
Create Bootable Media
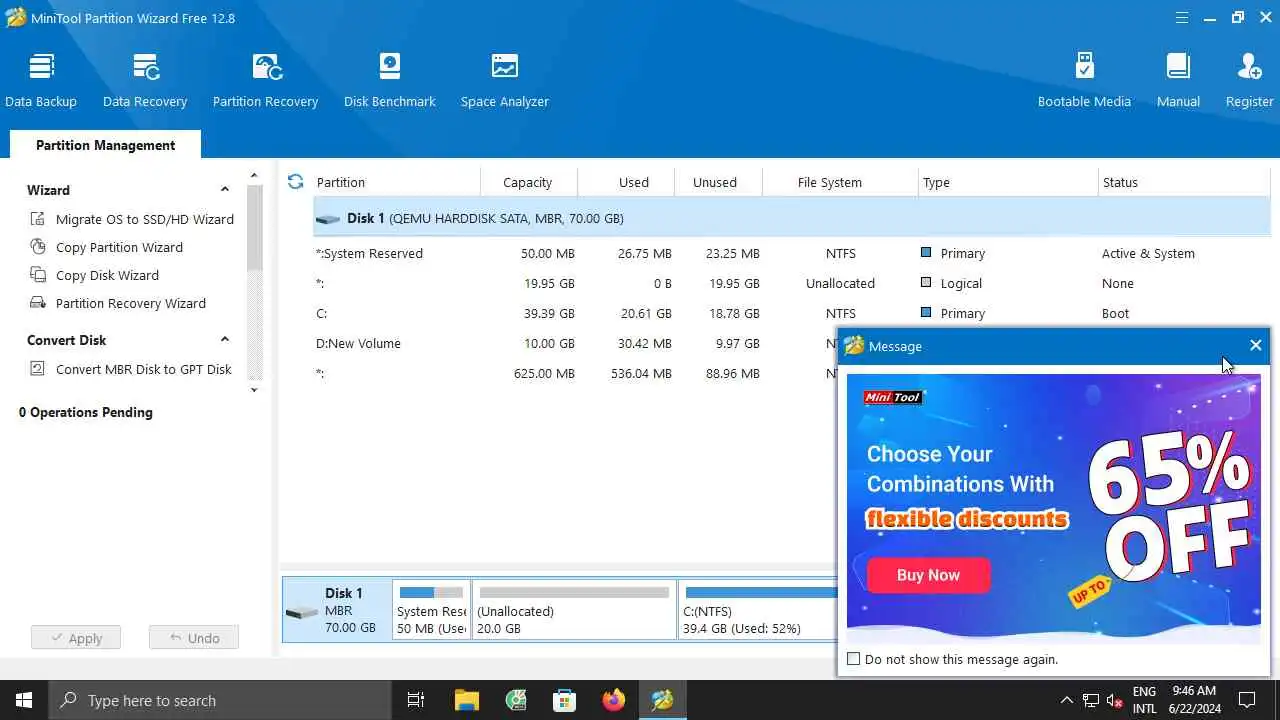(1084, 80)
